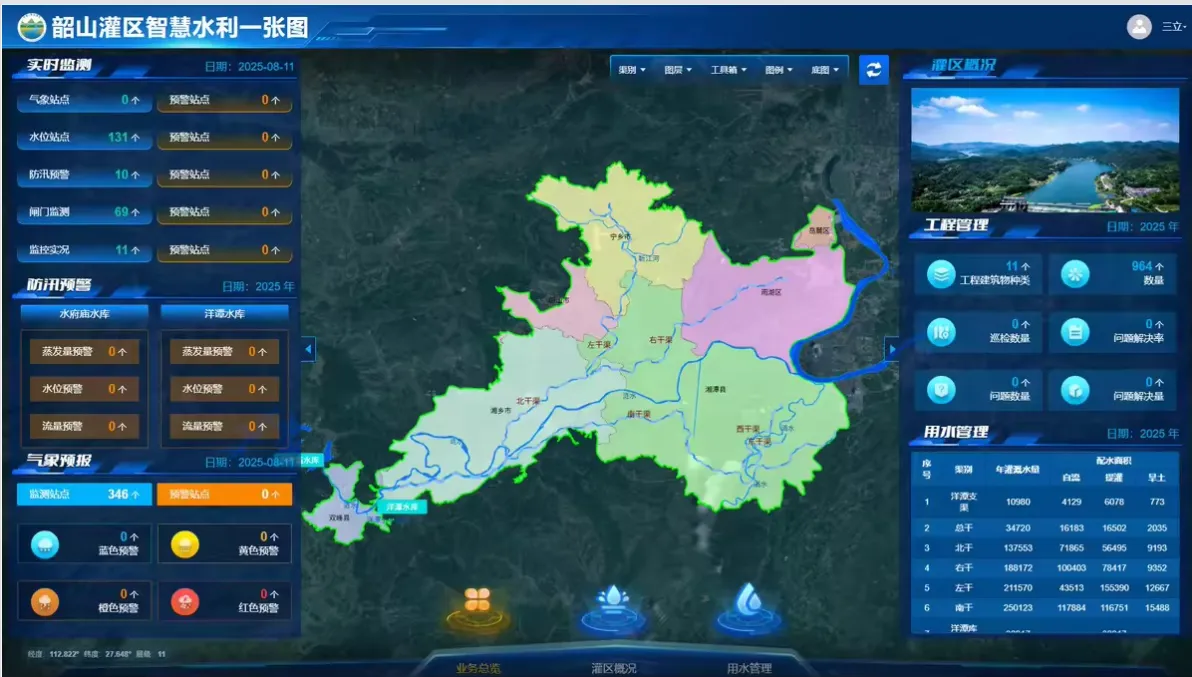Click the 日期: 2025-08-11 label in 实时监测

[x=249, y=66]
